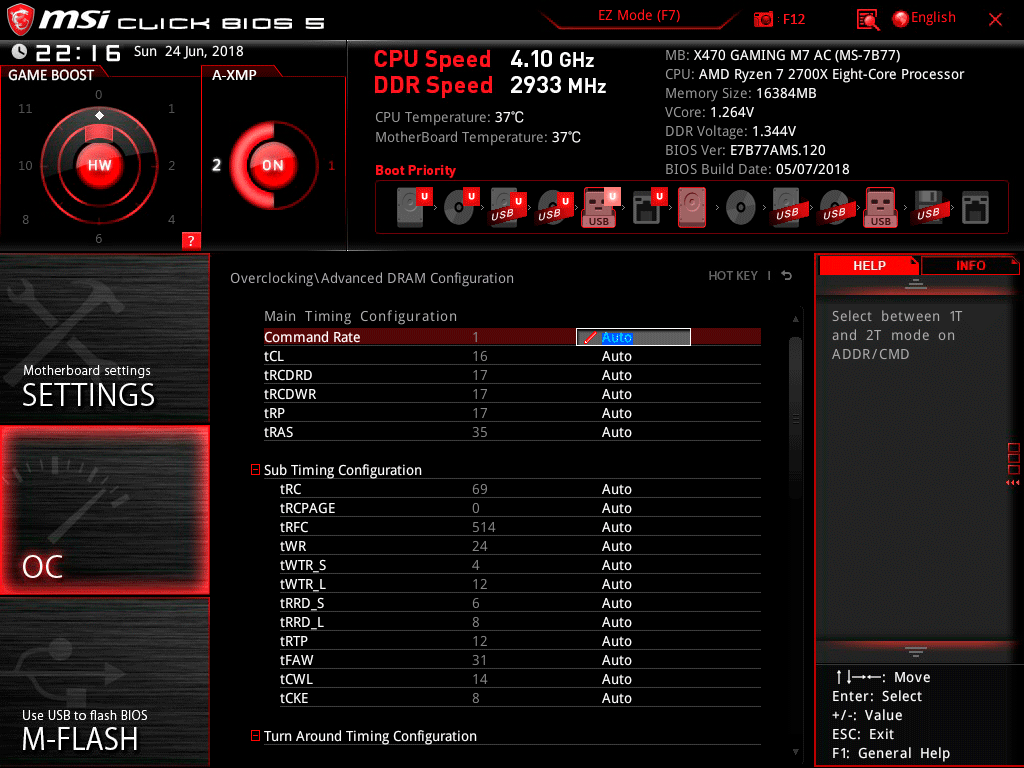
Task: Select the UEFI CD/DVD boot device icon
Action: click(x=461, y=207)
